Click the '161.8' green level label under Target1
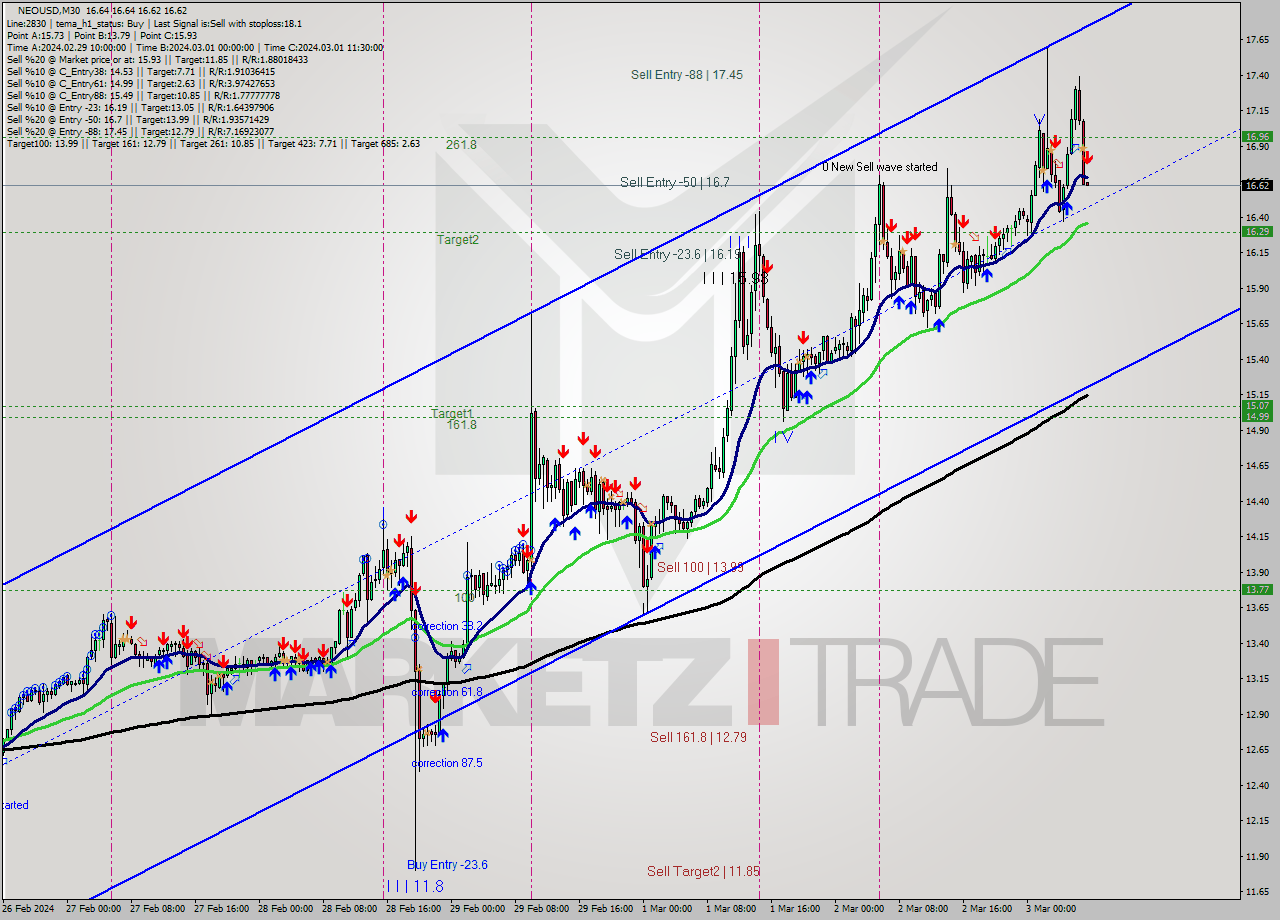The height and width of the screenshot is (920, 1280). coord(461,425)
